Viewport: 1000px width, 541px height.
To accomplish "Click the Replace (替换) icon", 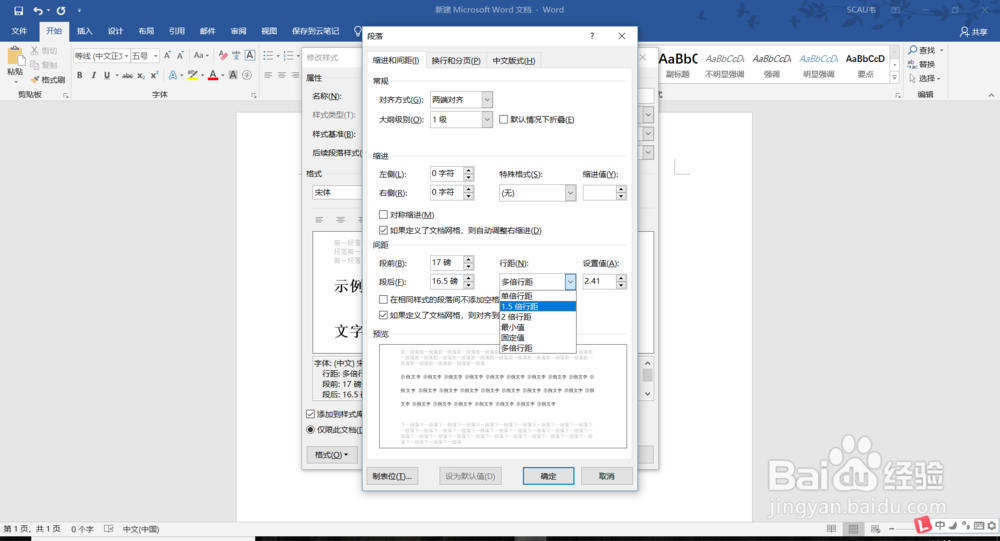I will point(913,64).
